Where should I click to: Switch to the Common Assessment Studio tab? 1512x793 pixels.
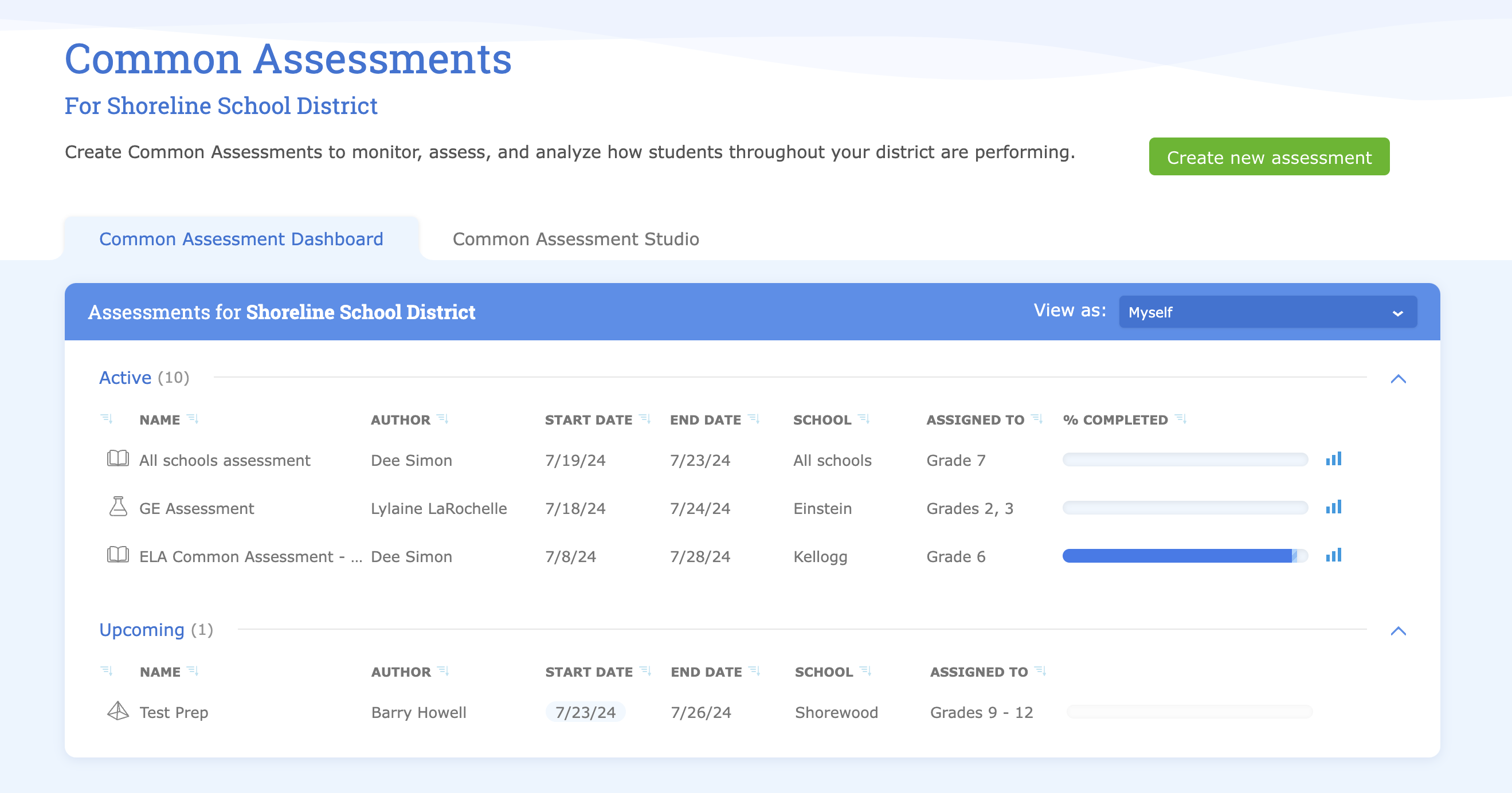click(575, 238)
